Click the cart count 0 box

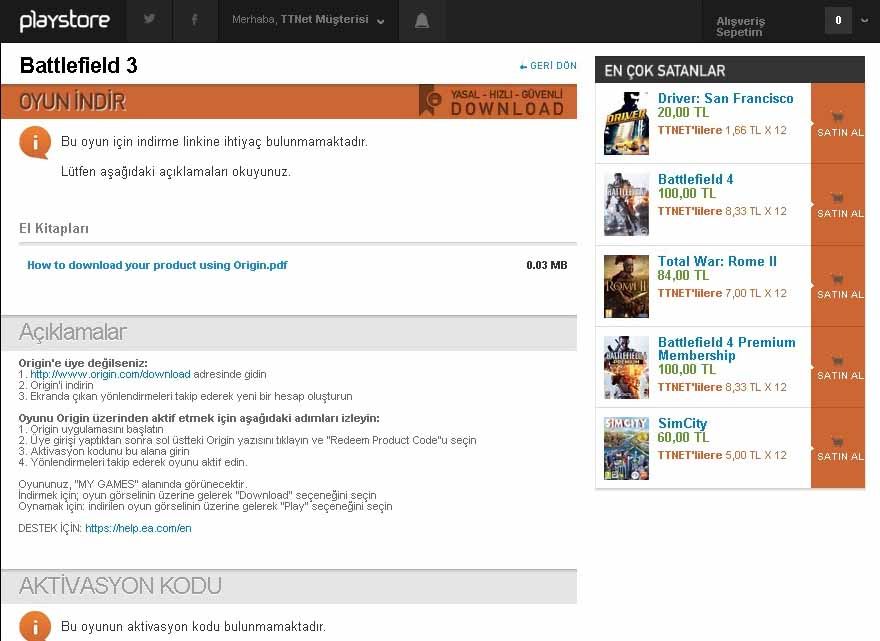(838, 20)
